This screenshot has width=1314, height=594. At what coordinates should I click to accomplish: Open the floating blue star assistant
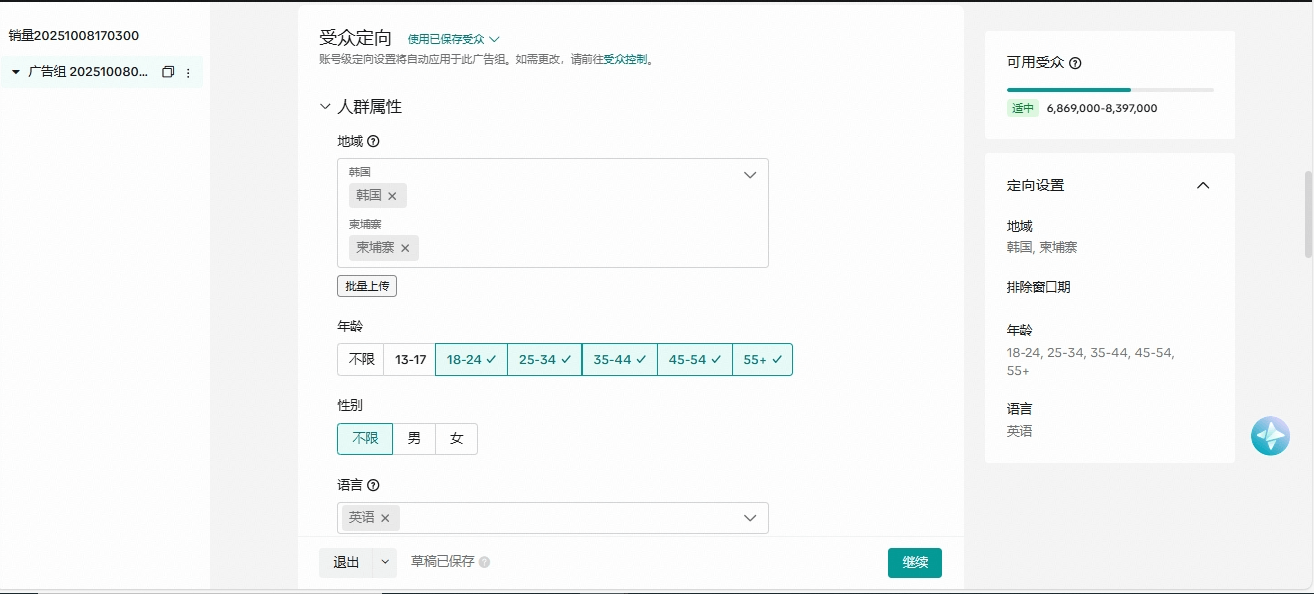coord(1270,436)
